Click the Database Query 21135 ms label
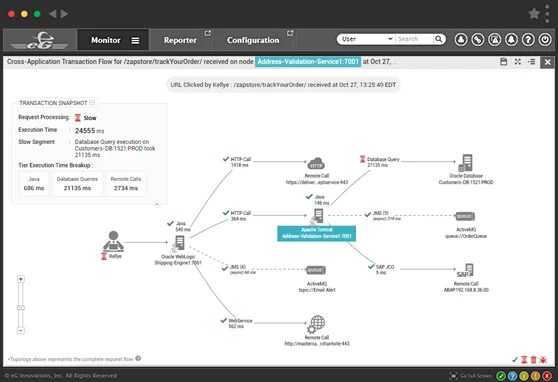Screen dimensions: 558x382 pos(383,162)
